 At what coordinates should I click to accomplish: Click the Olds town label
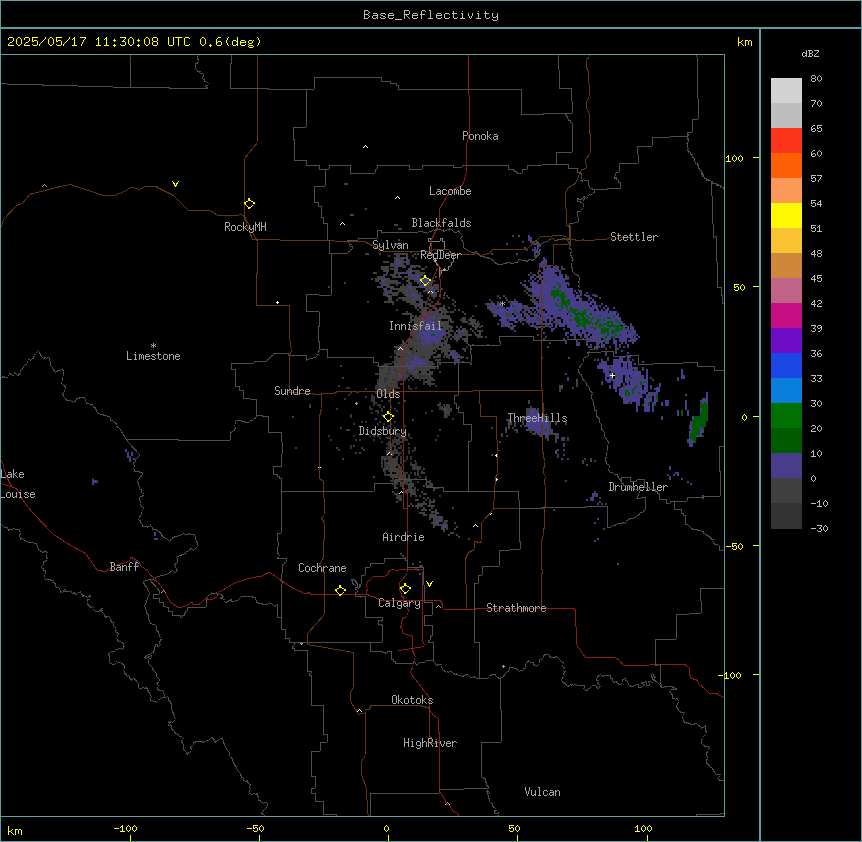click(388, 394)
